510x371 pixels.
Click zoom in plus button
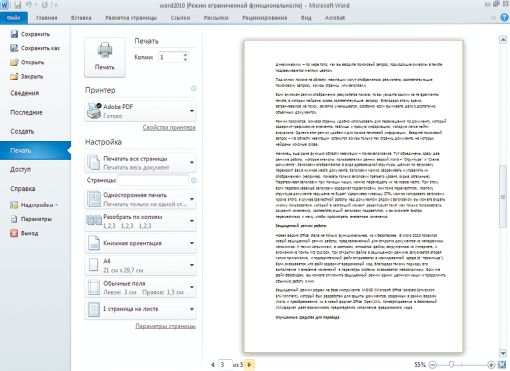coord(491,365)
